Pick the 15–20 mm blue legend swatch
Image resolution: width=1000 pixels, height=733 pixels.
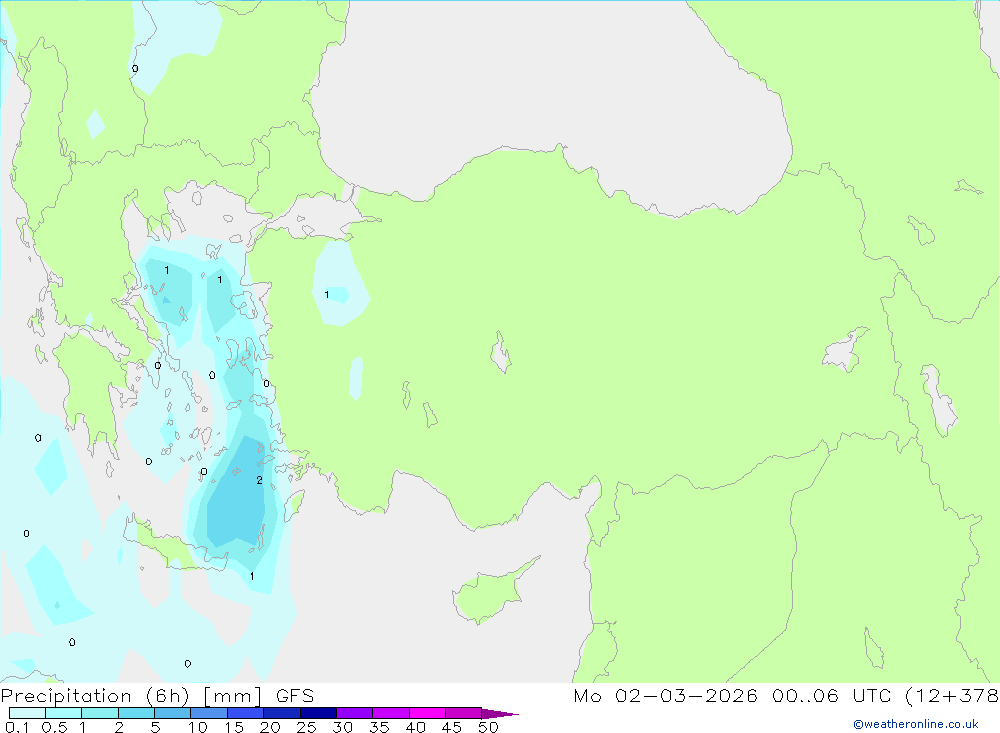pos(245,713)
